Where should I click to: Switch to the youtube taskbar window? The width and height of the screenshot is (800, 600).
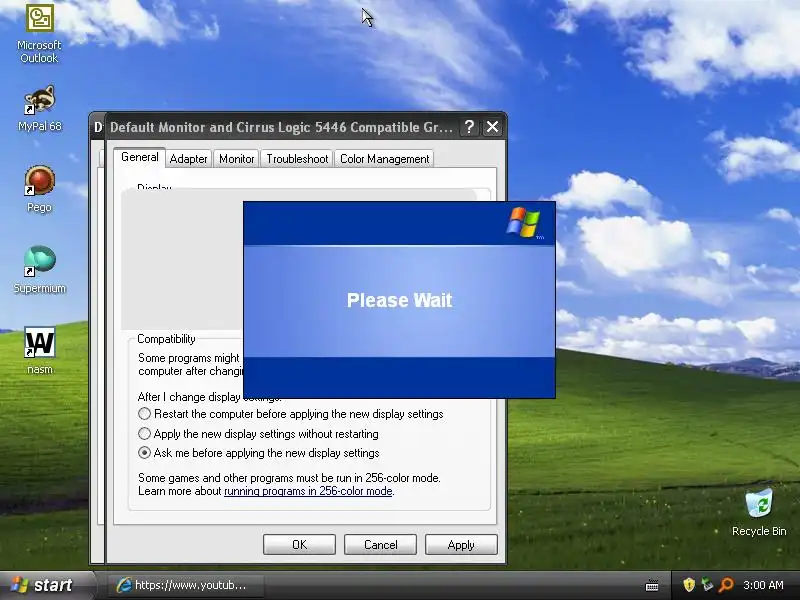pyautogui.click(x=185, y=585)
